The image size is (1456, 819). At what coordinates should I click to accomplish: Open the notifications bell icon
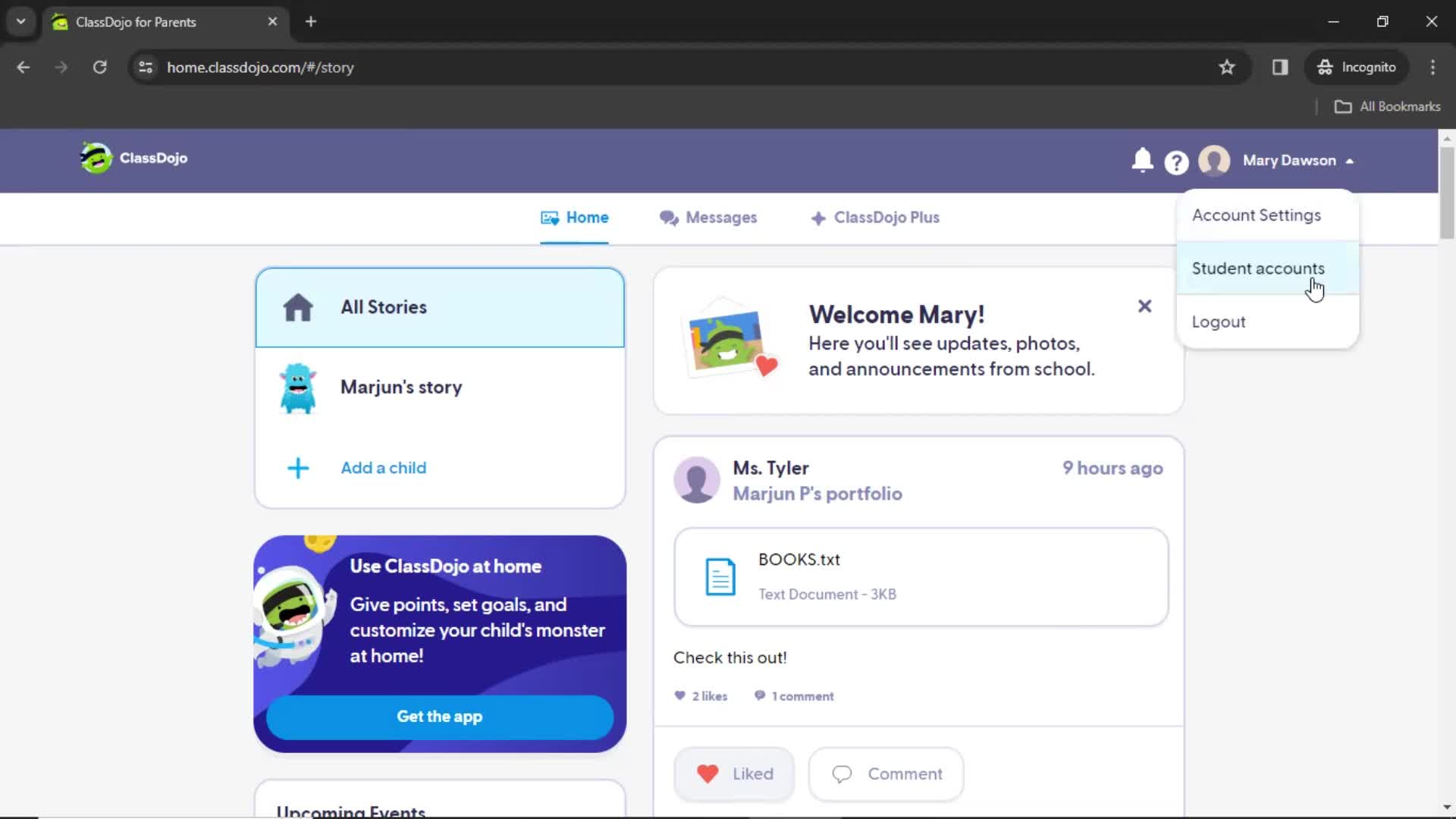1142,160
